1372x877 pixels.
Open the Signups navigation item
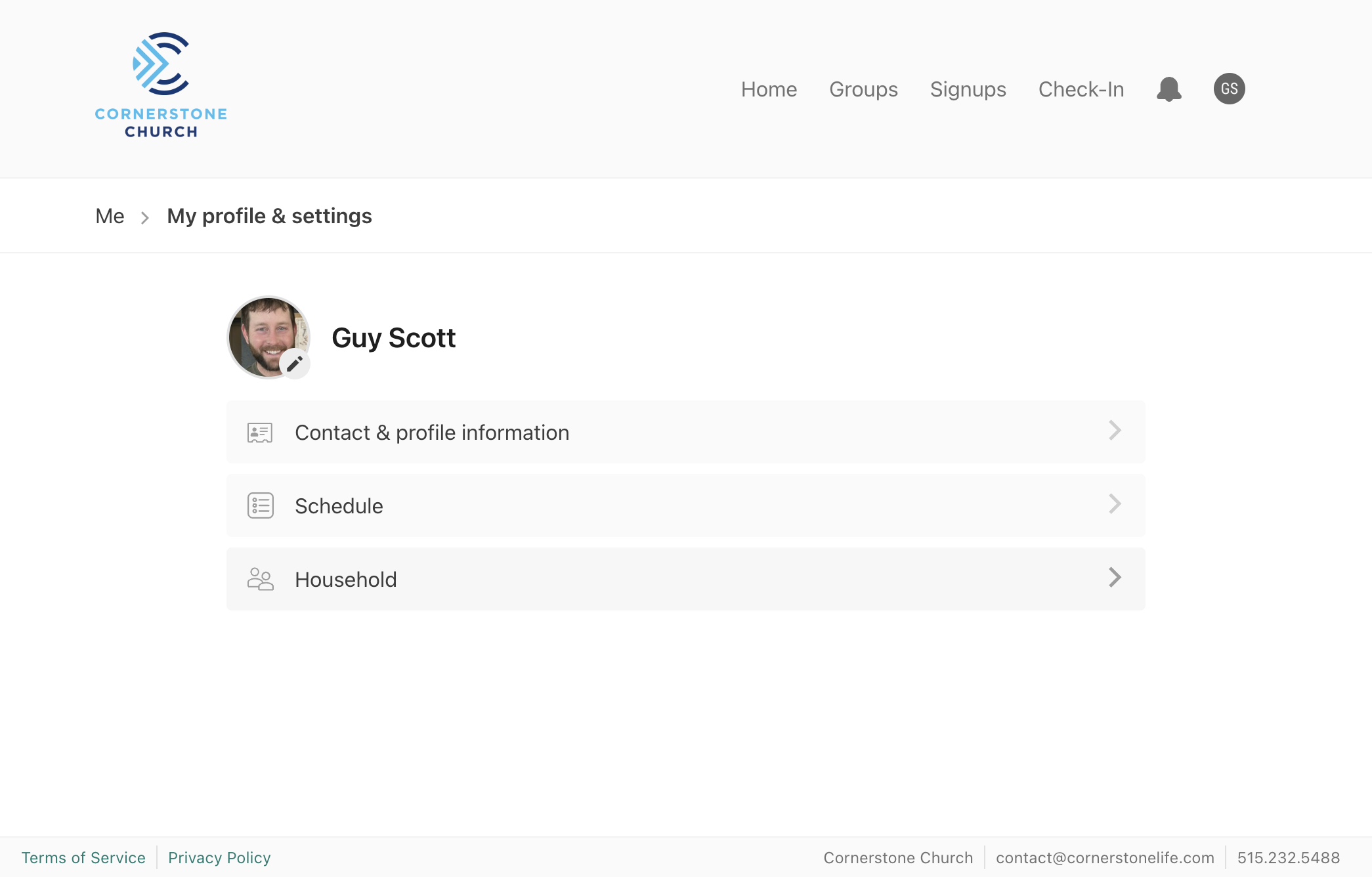(968, 89)
